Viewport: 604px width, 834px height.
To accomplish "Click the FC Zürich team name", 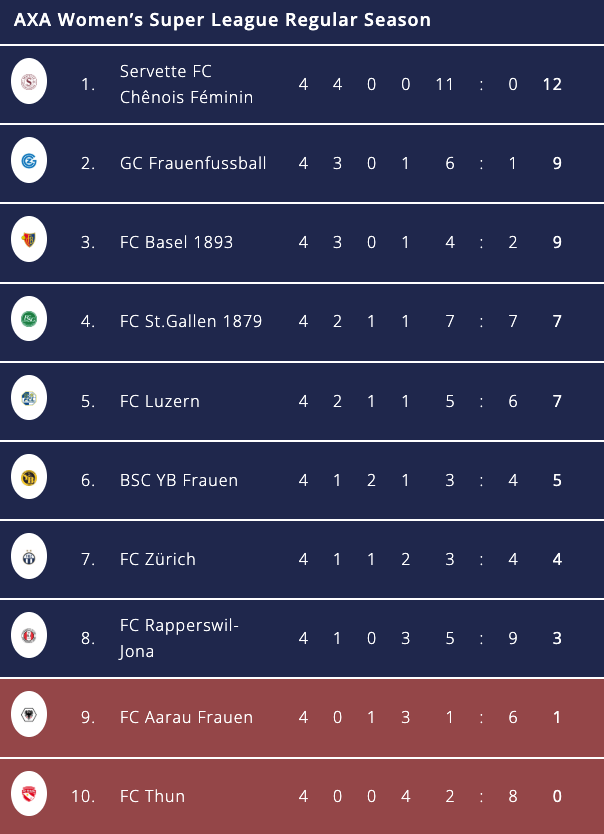I will click(x=158, y=559).
